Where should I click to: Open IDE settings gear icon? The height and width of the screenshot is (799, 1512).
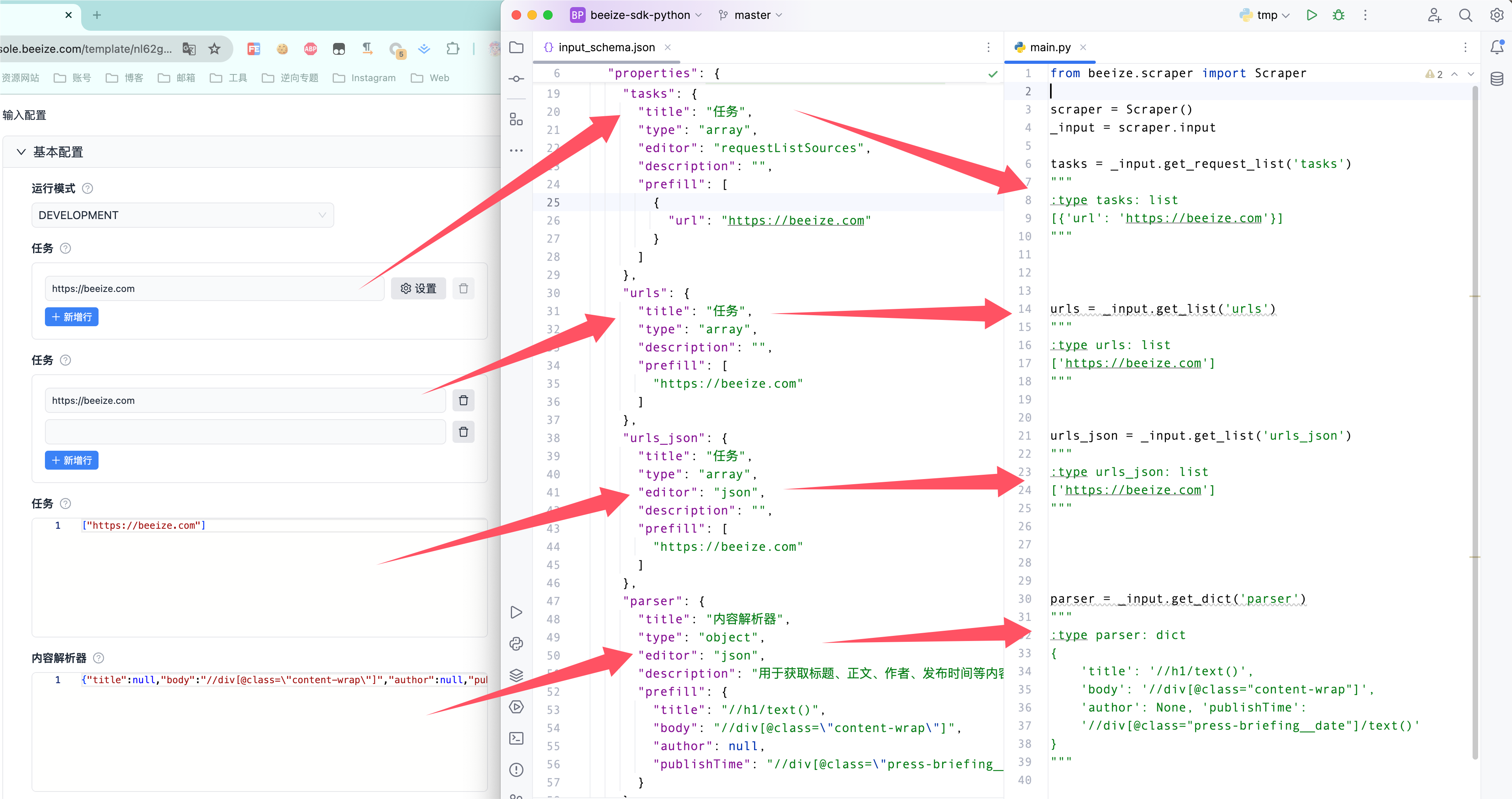(x=1496, y=15)
